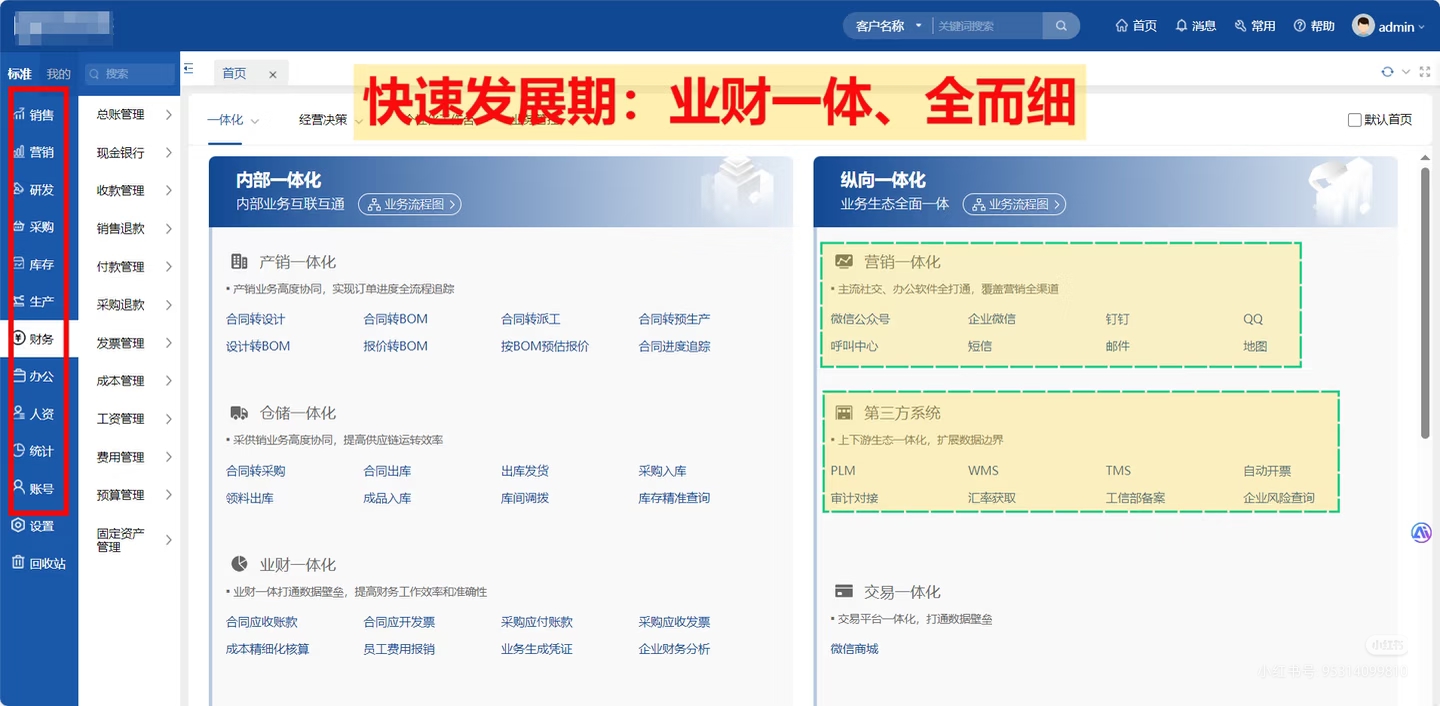Switch to the 经营决策 tab

[323, 120]
